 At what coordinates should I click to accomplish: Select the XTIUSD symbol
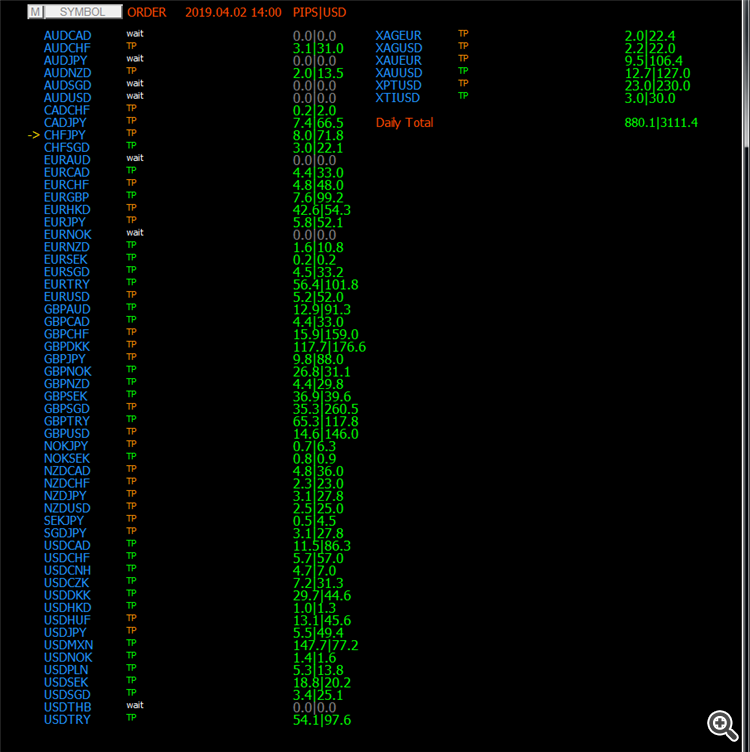click(398, 98)
